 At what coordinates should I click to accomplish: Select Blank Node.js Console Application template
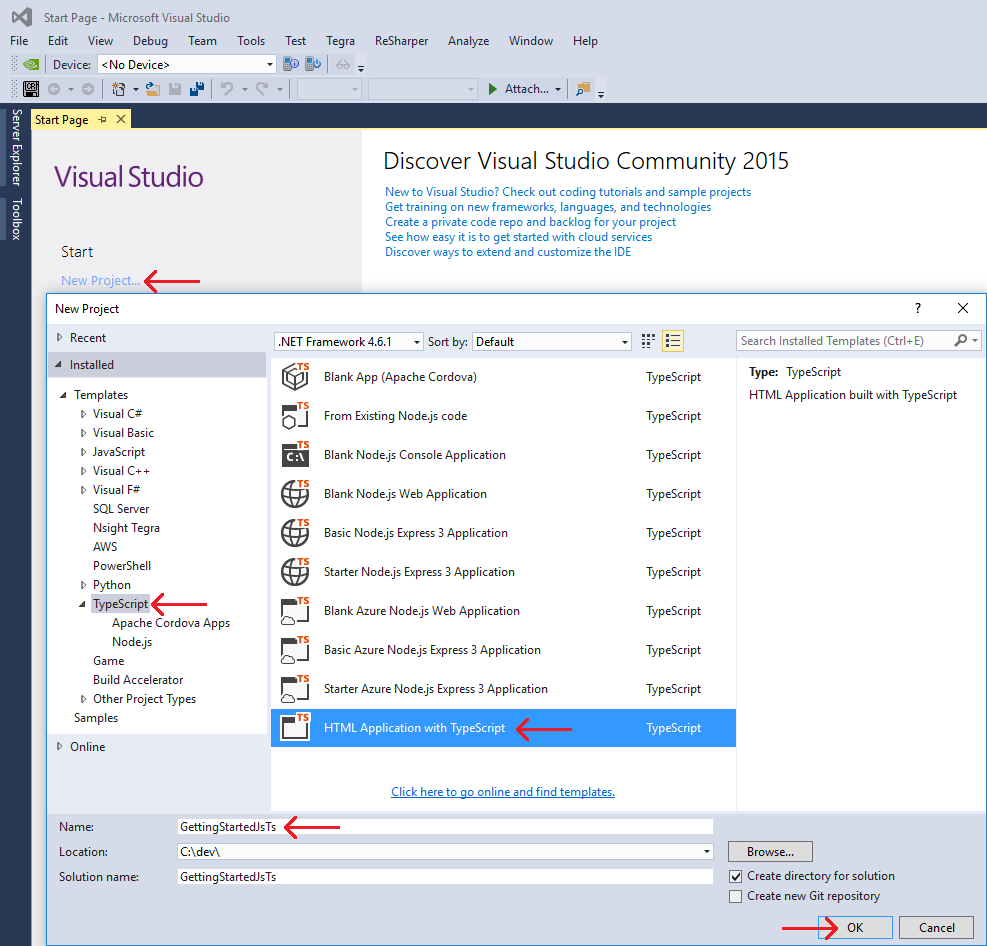(414, 455)
